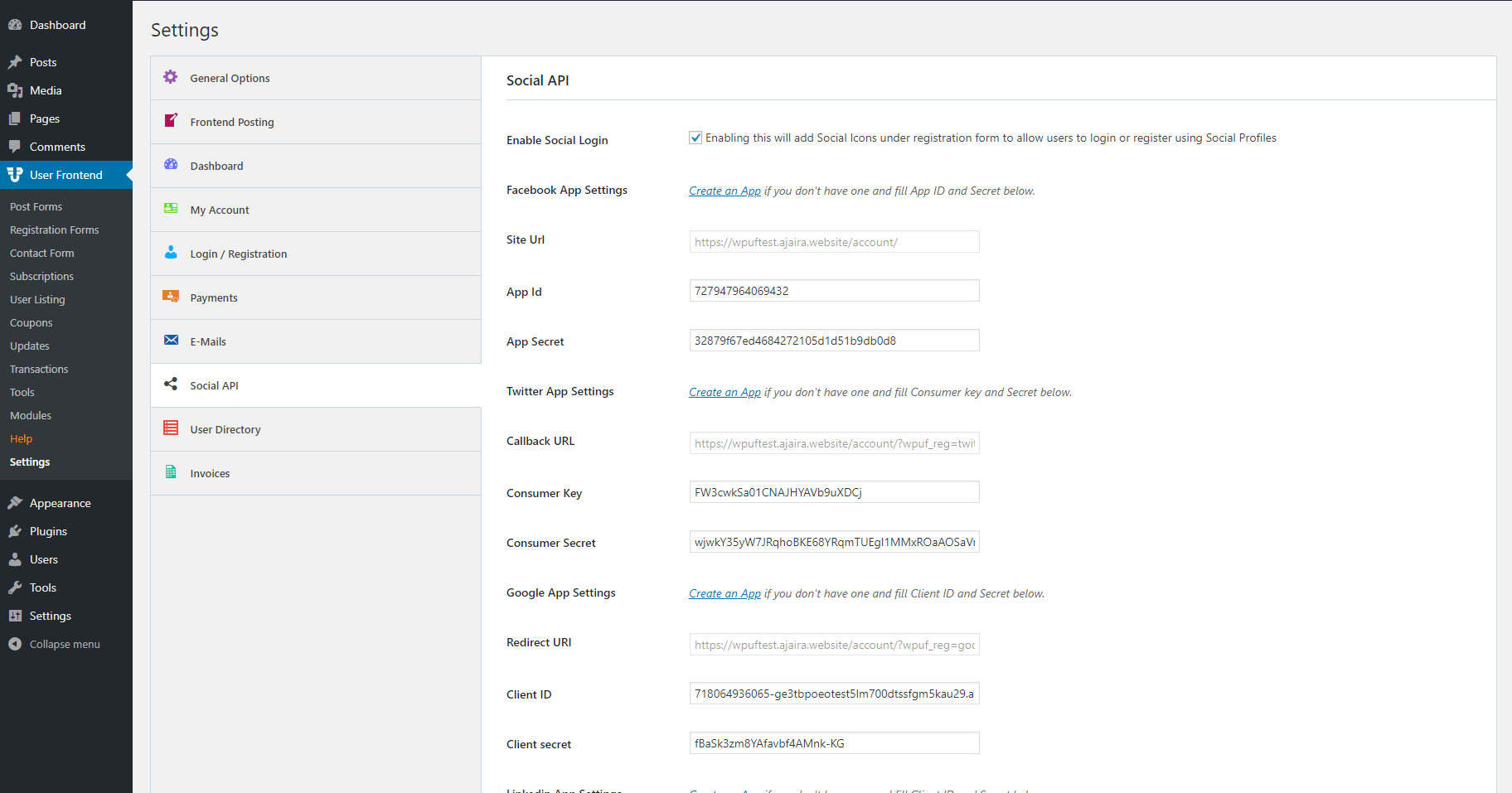Click the Collapse menu arrow icon

(x=15, y=644)
